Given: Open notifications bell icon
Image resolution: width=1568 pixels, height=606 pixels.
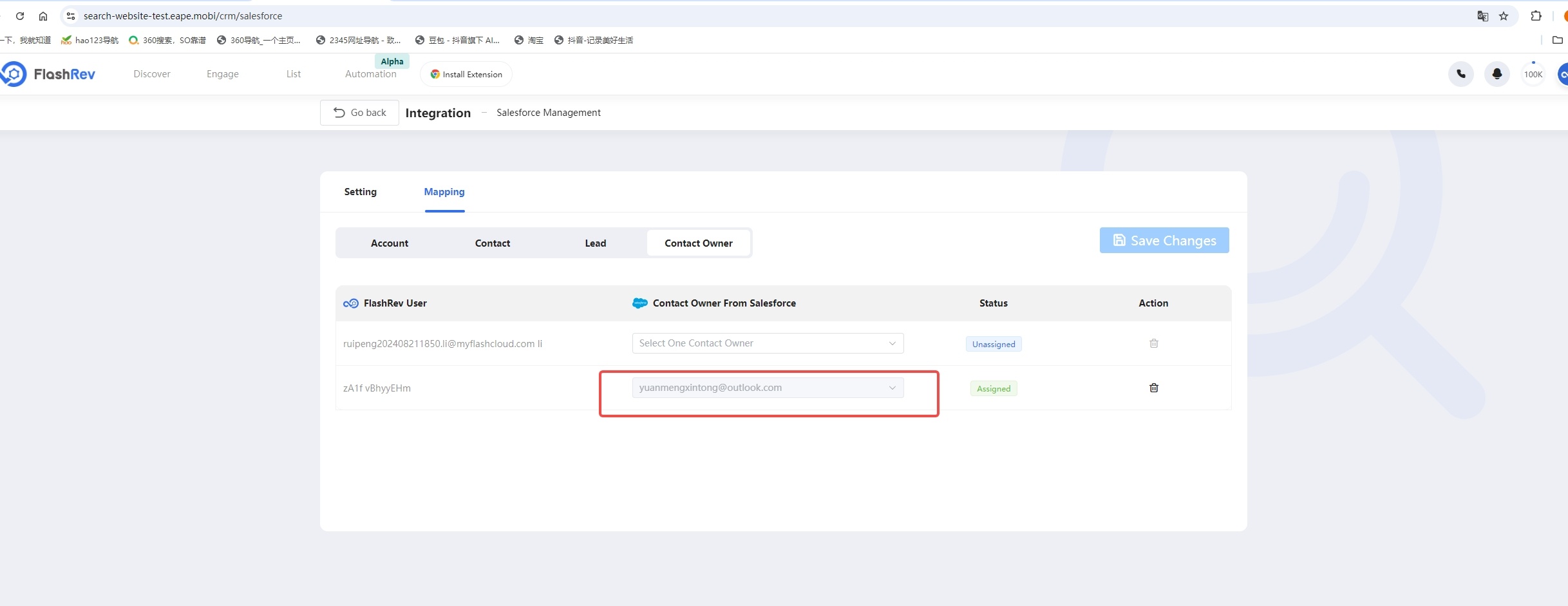Looking at the screenshot, I should 1497,74.
